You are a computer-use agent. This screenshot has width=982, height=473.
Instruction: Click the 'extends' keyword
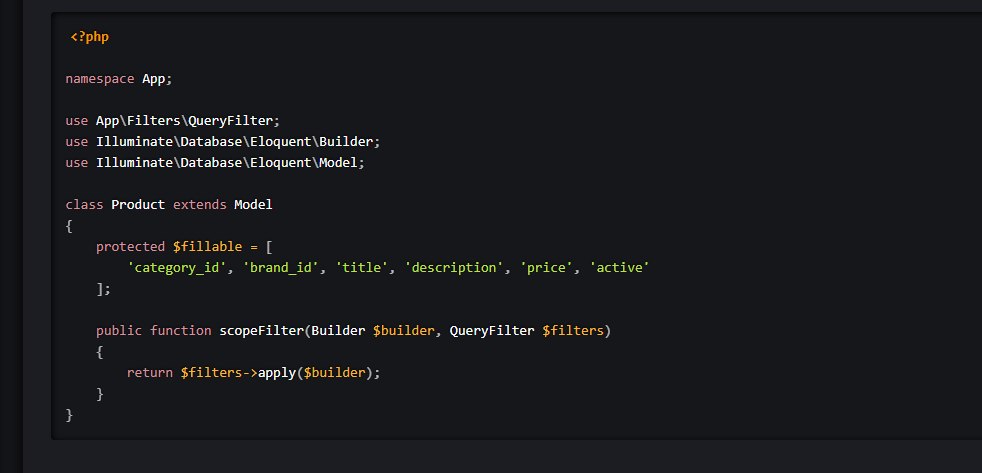pyautogui.click(x=200, y=205)
